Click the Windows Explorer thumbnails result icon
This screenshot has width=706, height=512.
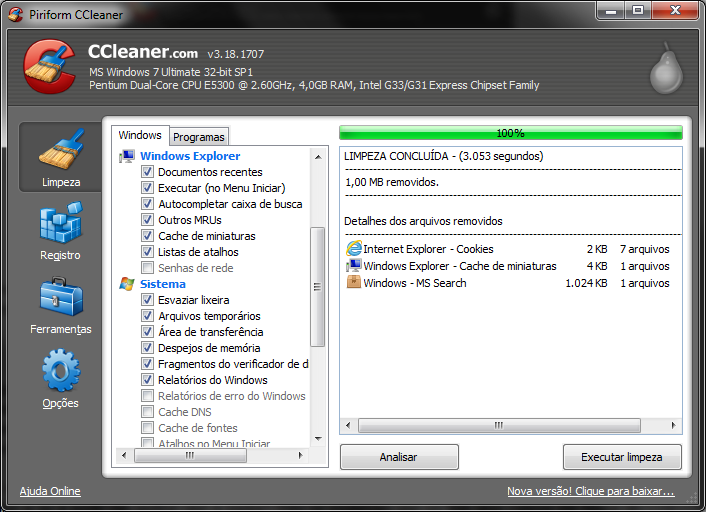tap(353, 266)
